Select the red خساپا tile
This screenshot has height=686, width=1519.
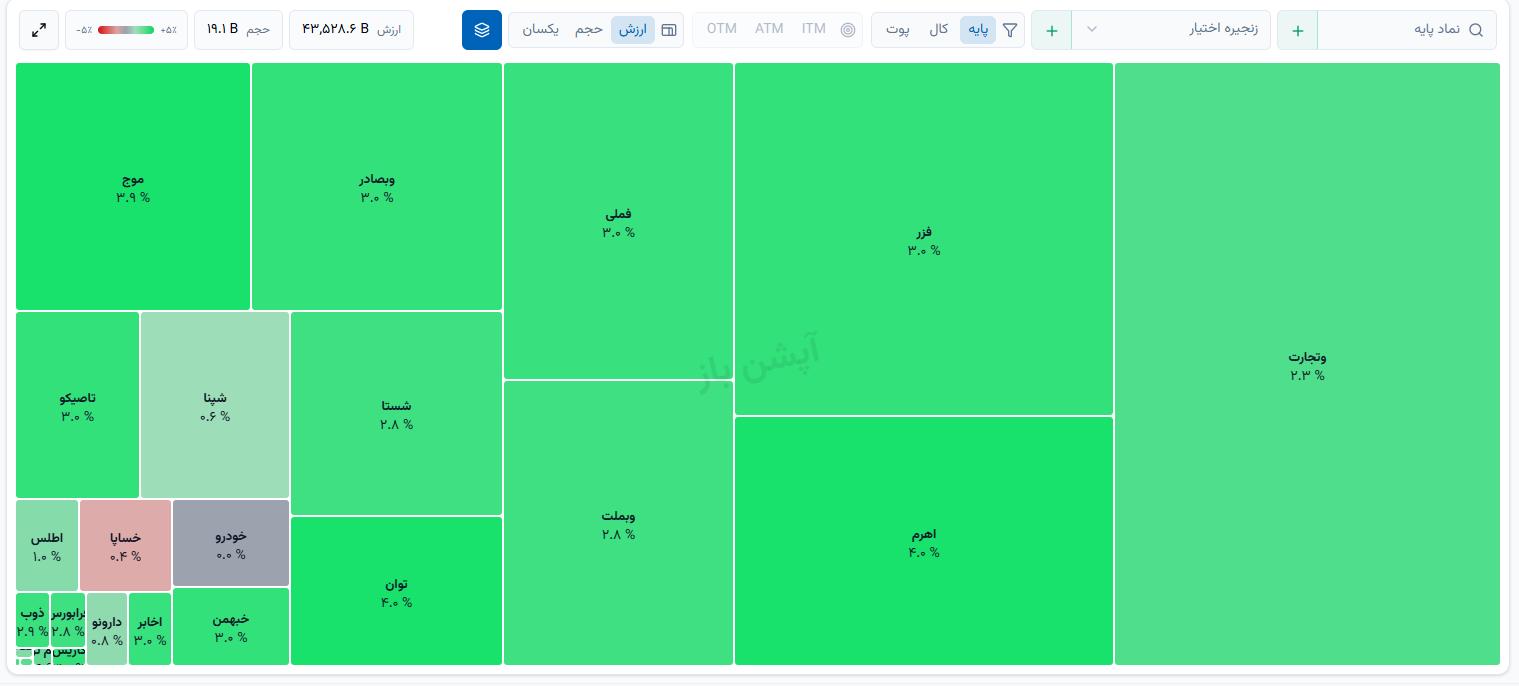click(x=126, y=545)
